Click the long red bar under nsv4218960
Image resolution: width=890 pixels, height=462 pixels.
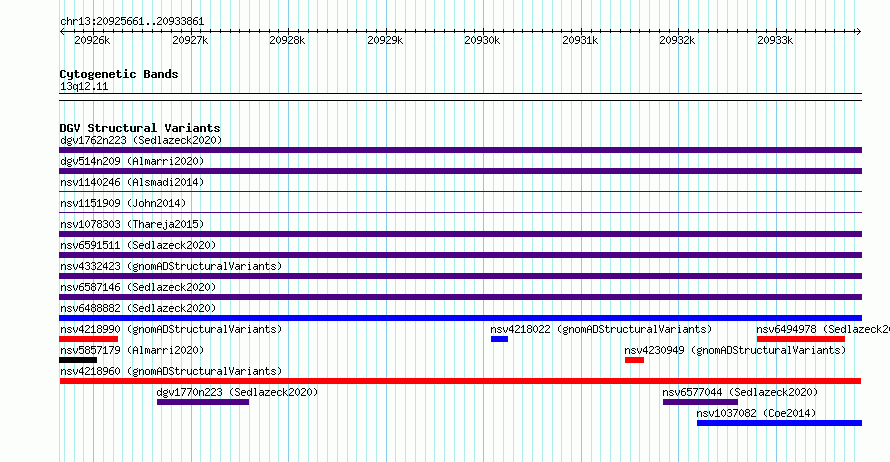click(x=460, y=381)
